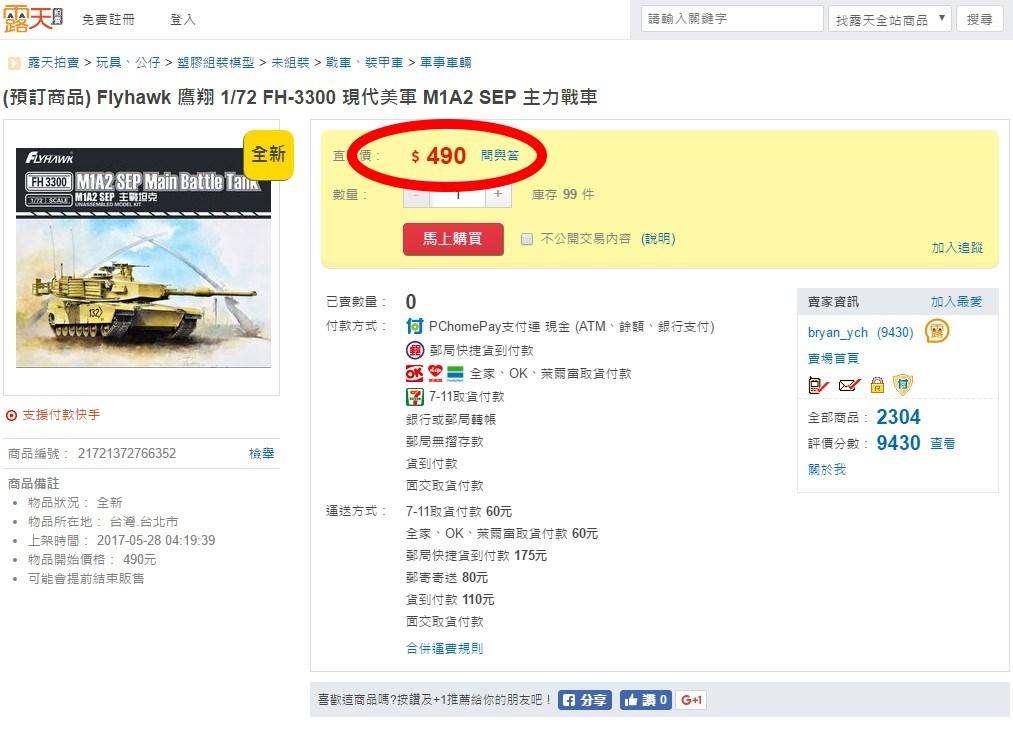Click the product number 21721372766352
Viewport: 1013px width, 744px height.
pos(127,453)
